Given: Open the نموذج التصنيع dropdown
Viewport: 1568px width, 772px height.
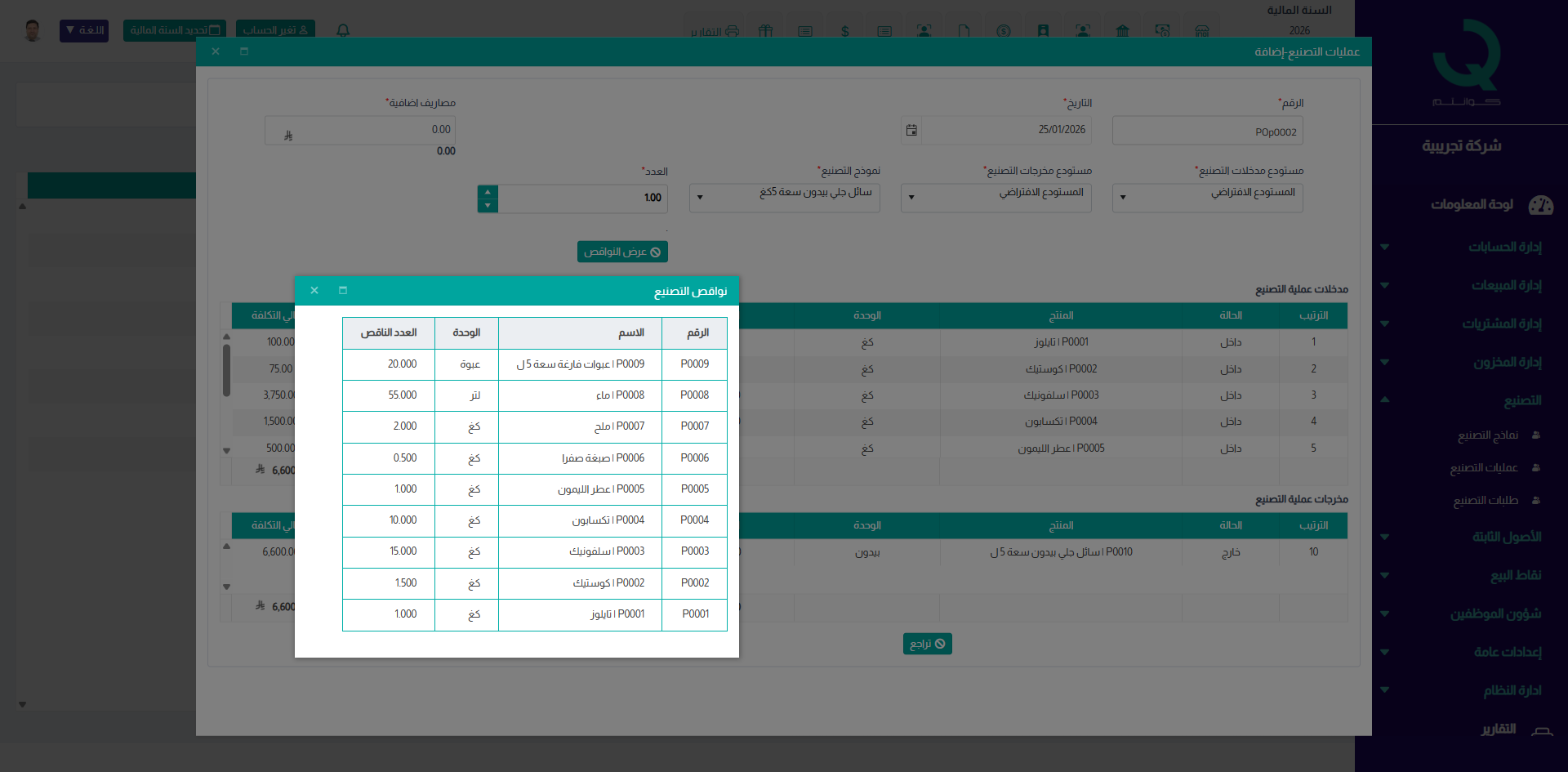Looking at the screenshot, I should 784,198.
